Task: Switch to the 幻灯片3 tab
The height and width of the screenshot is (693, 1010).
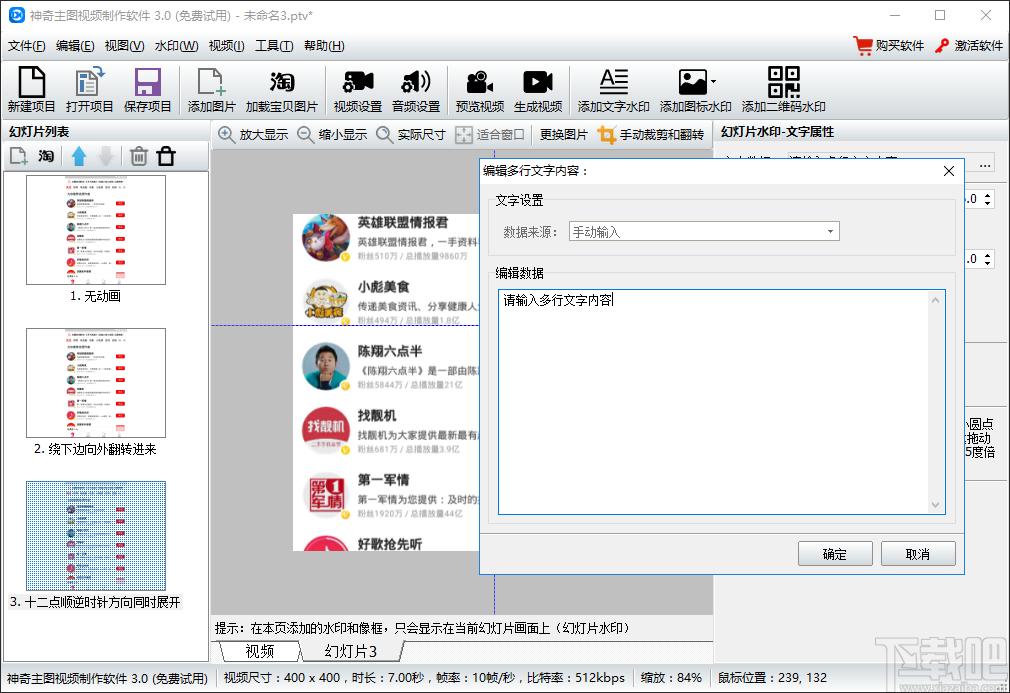Action: (x=350, y=651)
